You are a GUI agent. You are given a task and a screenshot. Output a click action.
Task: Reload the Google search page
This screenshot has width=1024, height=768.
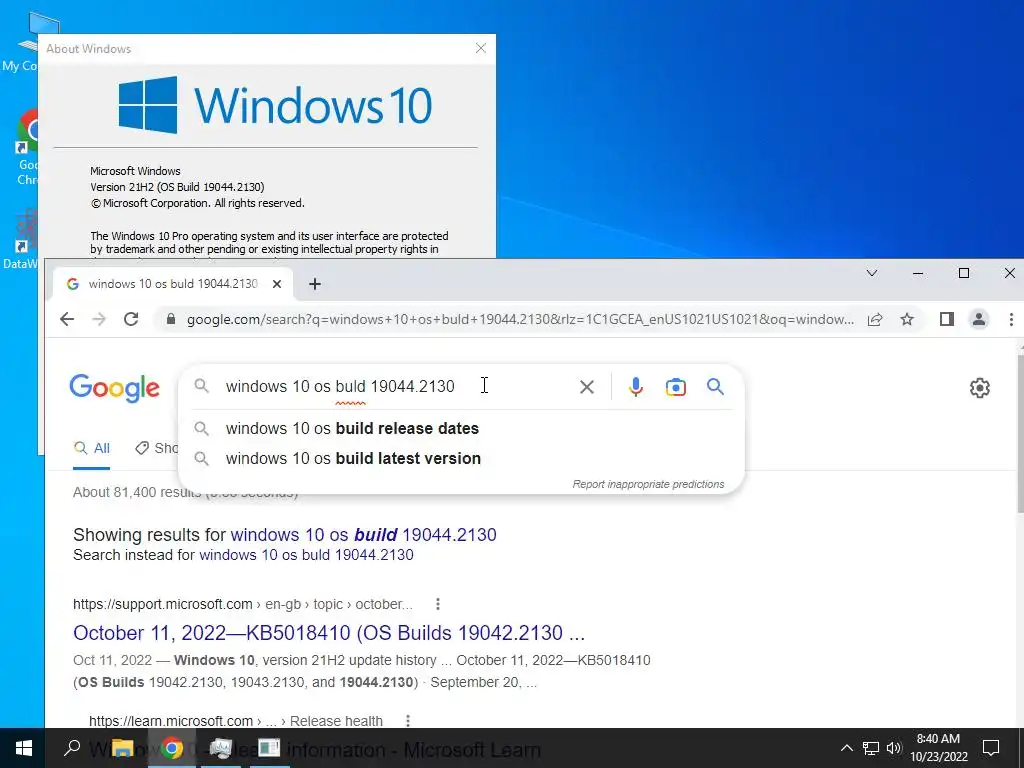point(131,319)
